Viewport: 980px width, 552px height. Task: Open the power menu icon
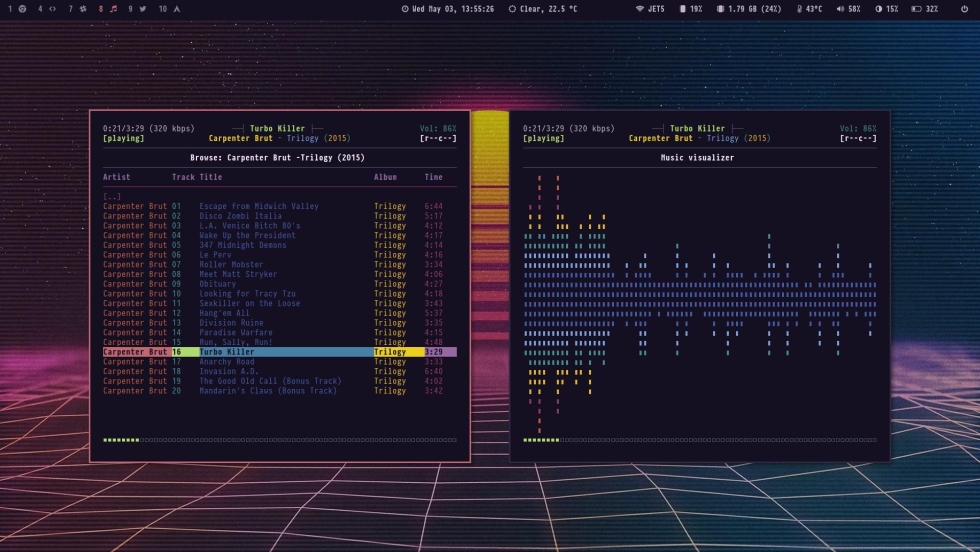(x=964, y=9)
